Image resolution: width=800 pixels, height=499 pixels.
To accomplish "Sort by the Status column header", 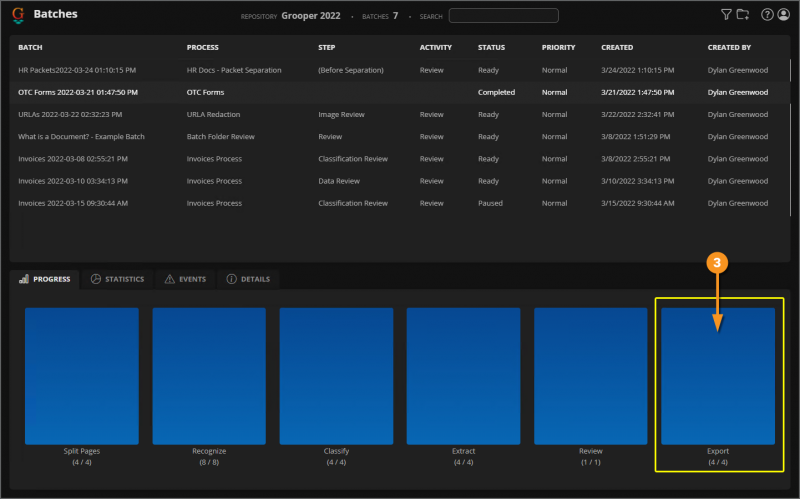I will coord(491,47).
